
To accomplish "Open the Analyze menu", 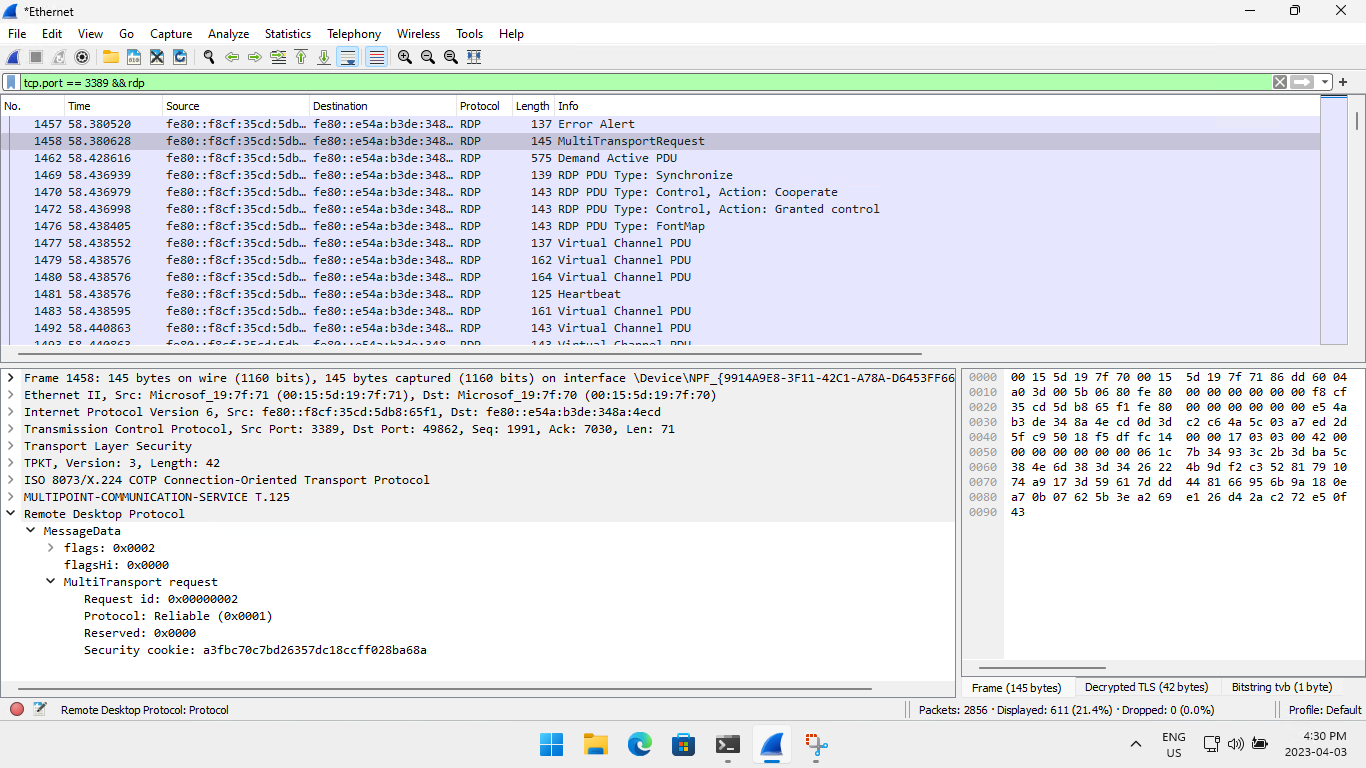I will pyautogui.click(x=228, y=34).
